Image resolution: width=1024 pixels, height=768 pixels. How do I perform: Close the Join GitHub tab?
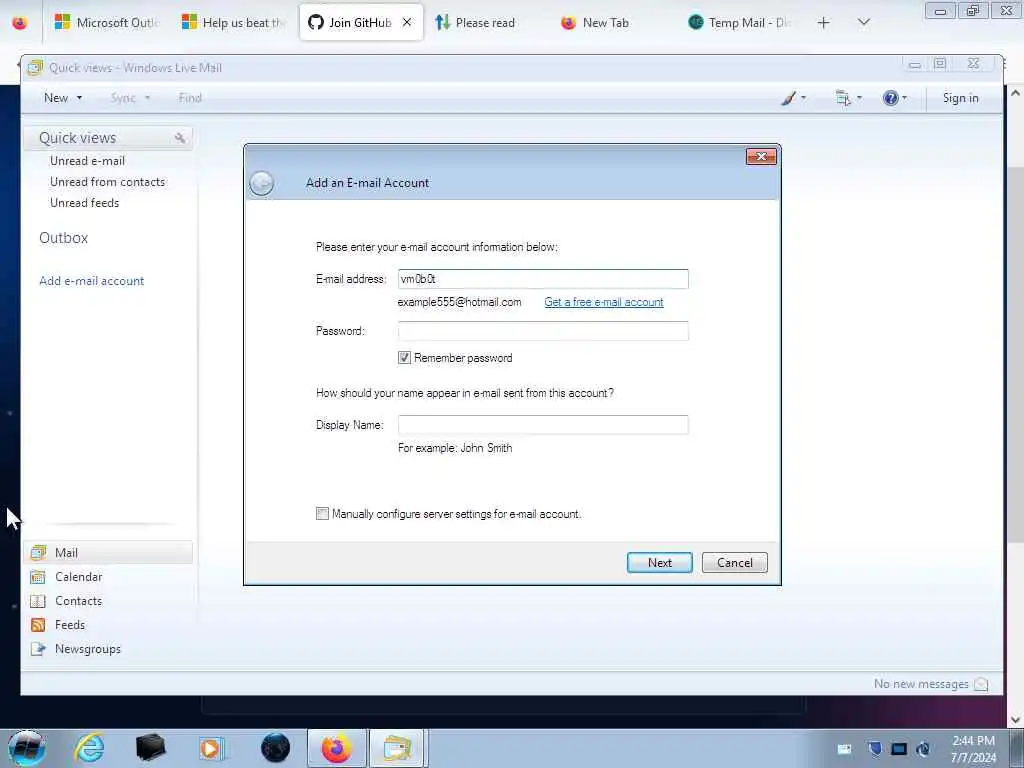(407, 22)
